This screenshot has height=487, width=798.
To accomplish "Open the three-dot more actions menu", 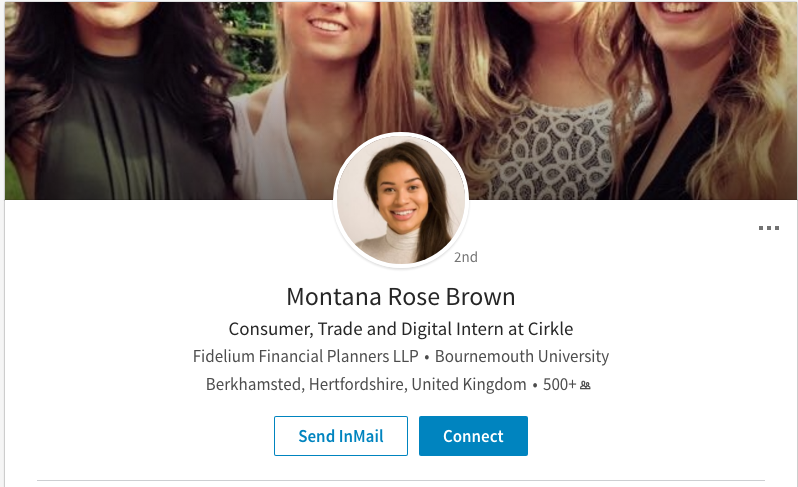I will click(x=768, y=228).
